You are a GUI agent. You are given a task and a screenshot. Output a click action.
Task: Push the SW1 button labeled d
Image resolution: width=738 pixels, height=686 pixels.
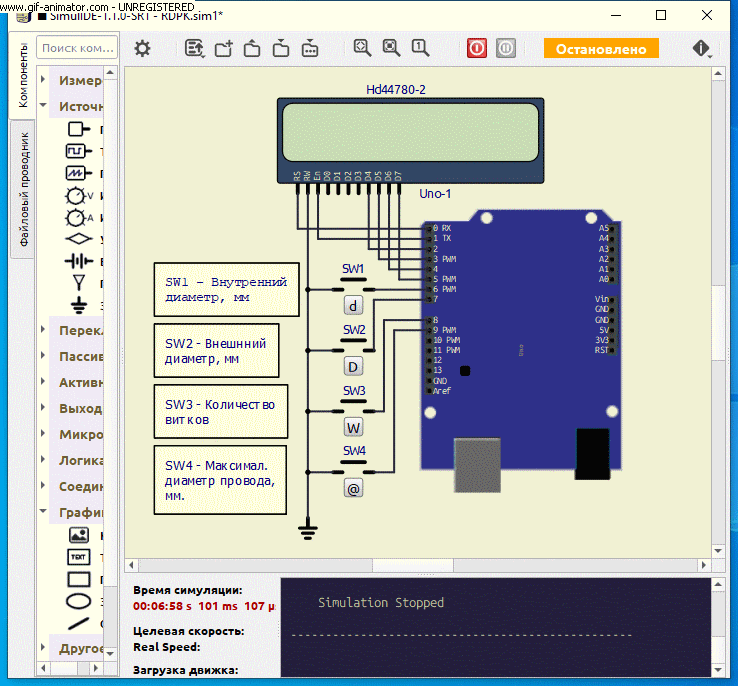point(353,306)
